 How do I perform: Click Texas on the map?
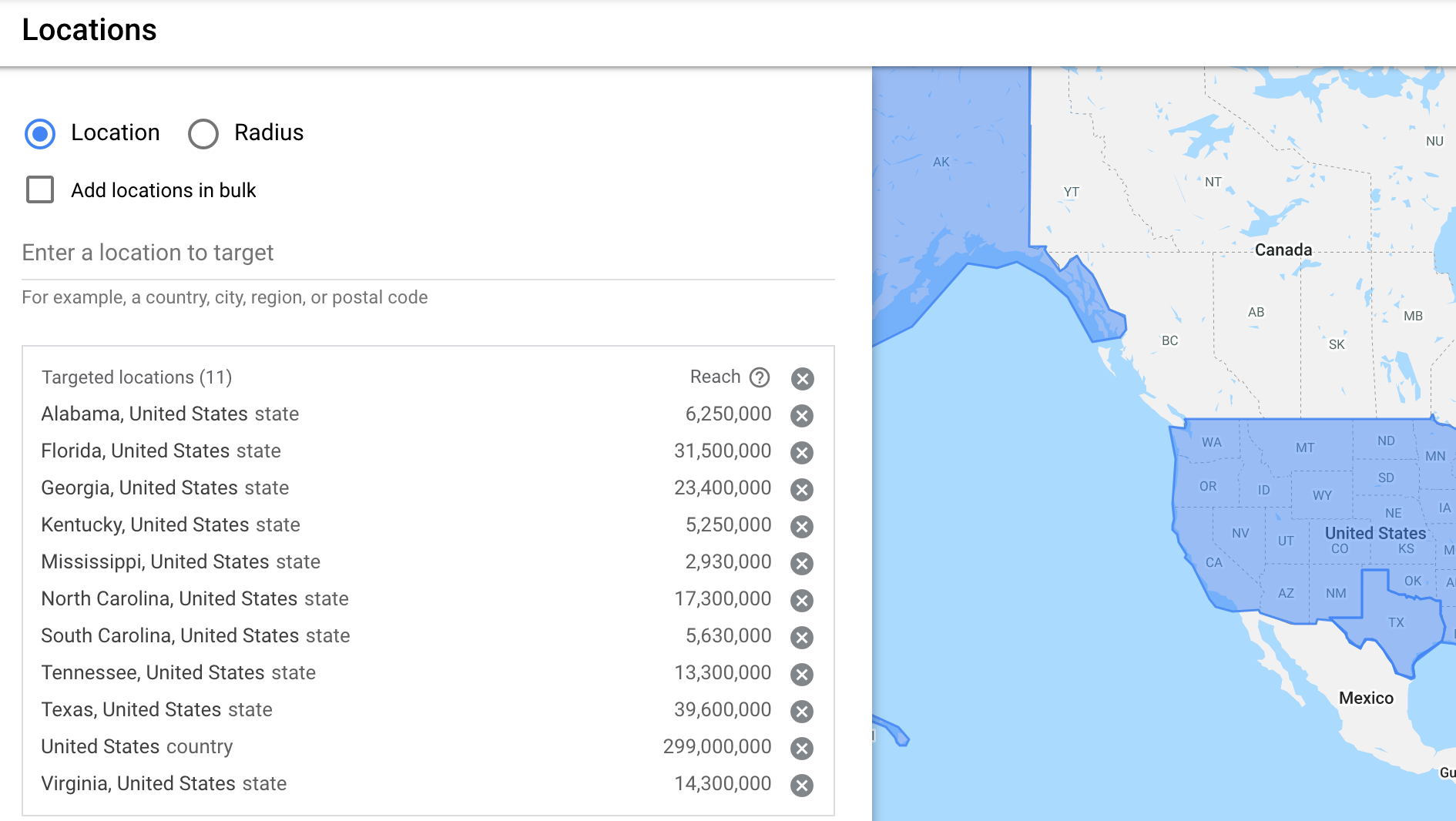pos(1395,623)
